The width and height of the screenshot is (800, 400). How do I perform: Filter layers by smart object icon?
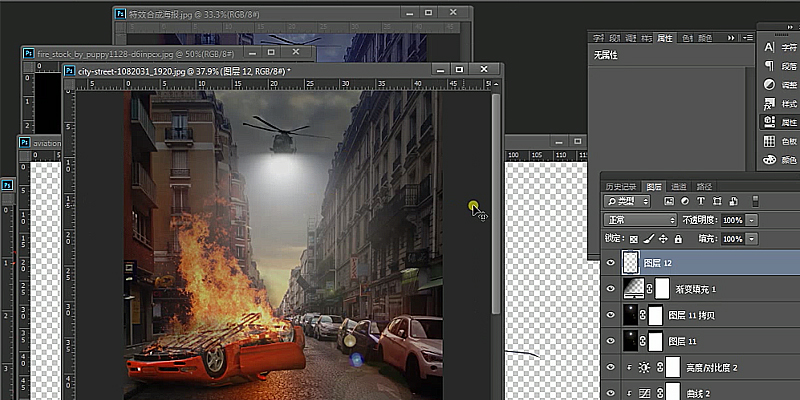pyautogui.click(x=733, y=201)
